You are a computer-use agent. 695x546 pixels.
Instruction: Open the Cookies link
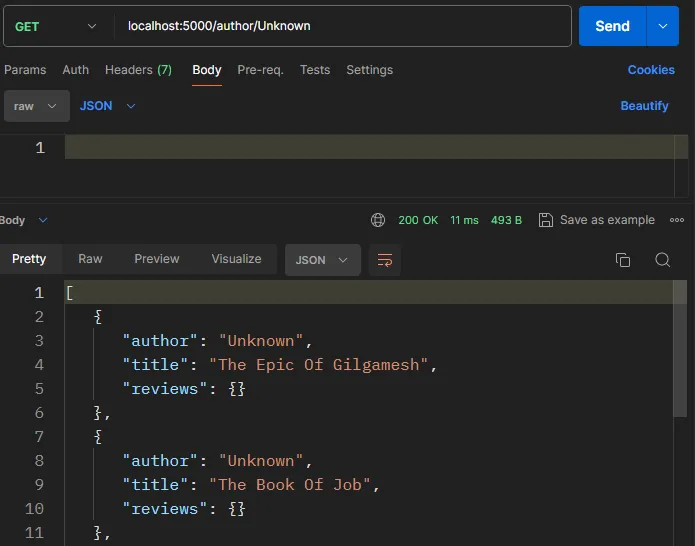[x=651, y=70]
